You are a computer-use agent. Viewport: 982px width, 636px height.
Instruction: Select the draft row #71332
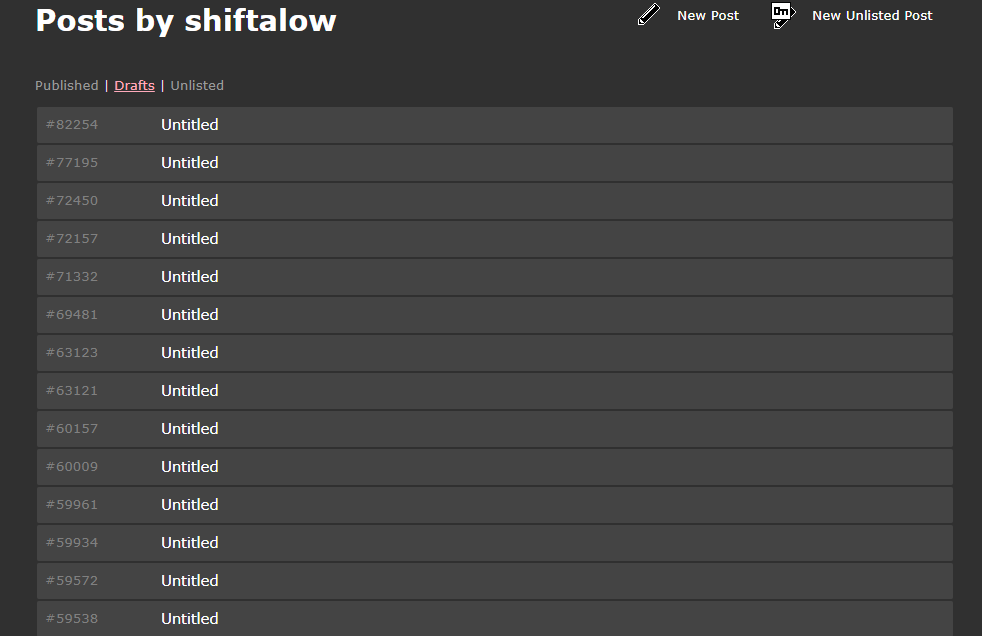(x=495, y=277)
